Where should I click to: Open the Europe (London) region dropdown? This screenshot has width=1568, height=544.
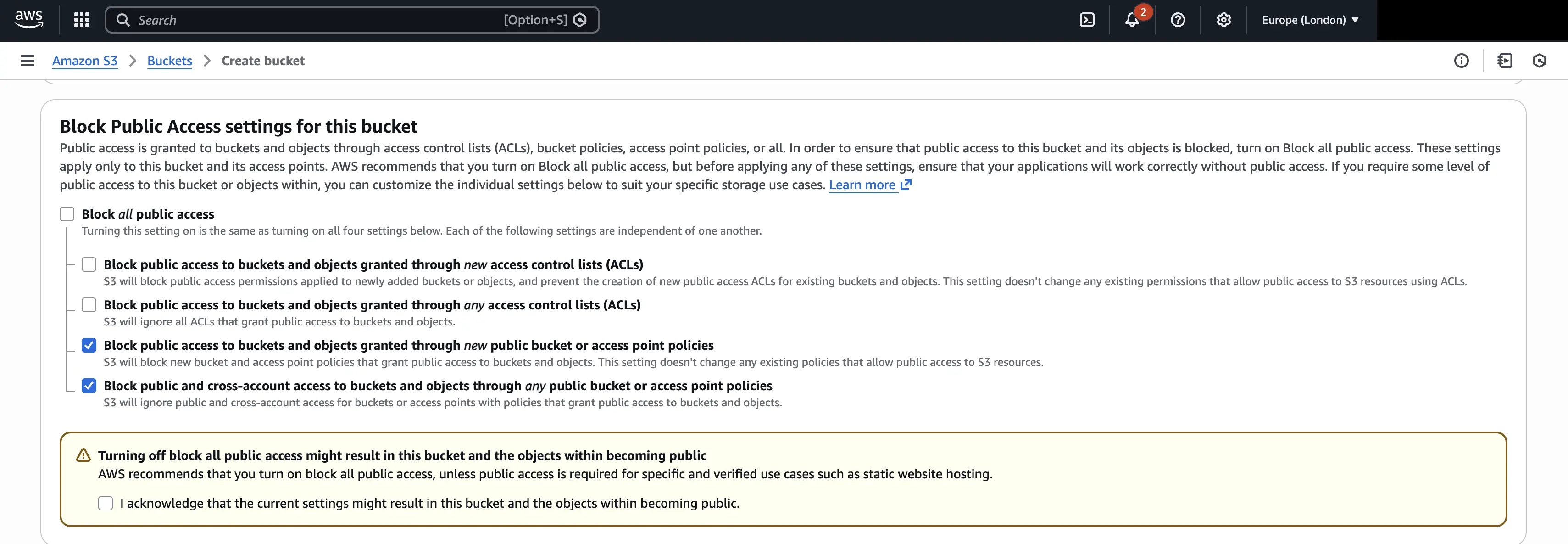[1310, 20]
